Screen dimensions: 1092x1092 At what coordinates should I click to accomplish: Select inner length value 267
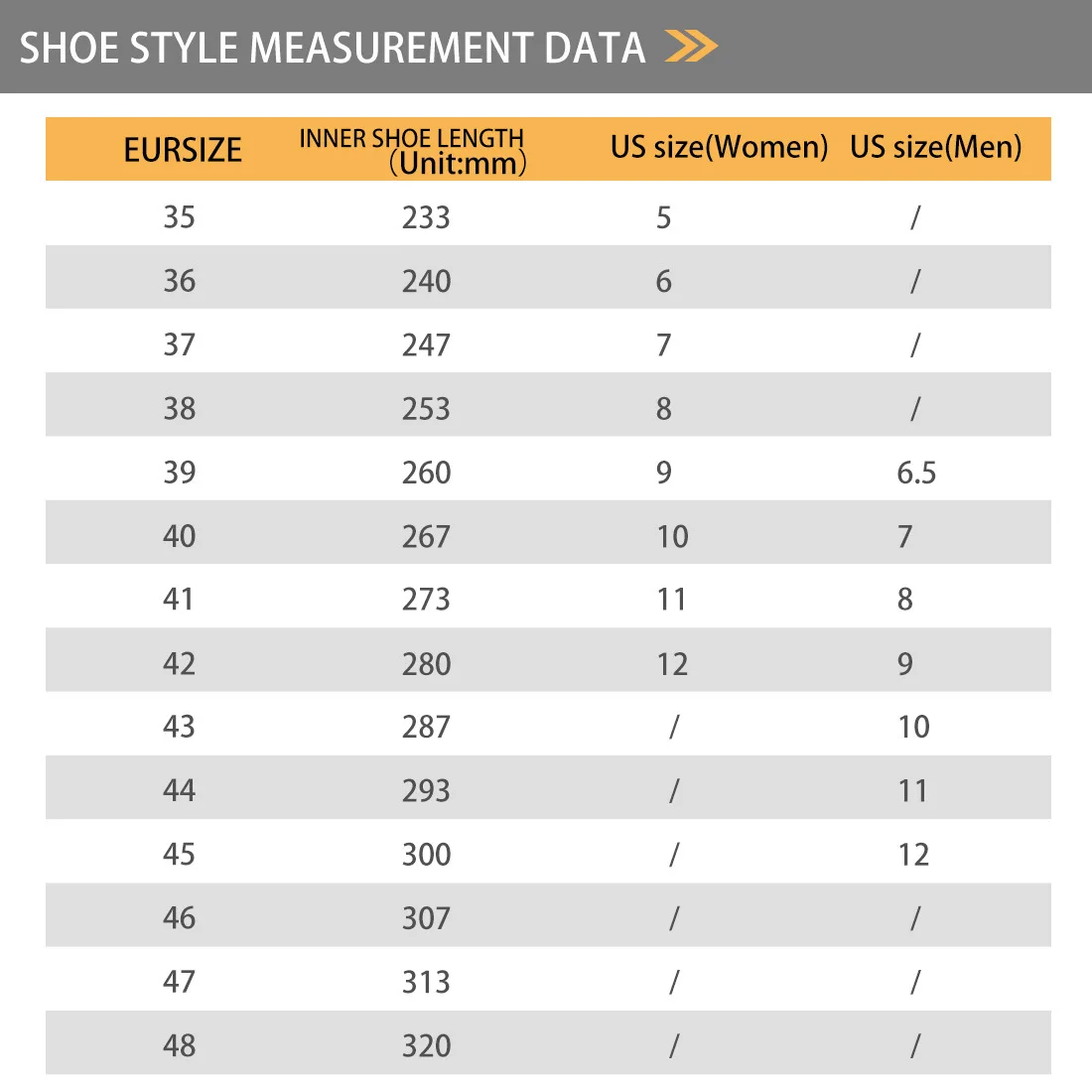pos(426,536)
